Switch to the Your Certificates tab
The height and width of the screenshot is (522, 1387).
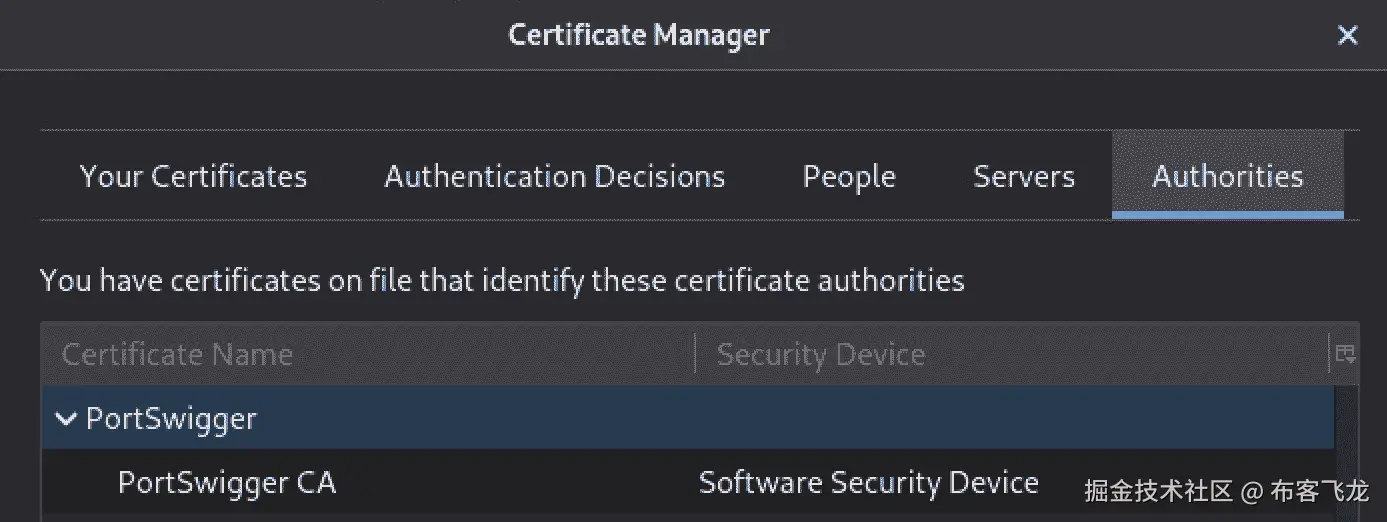193,177
